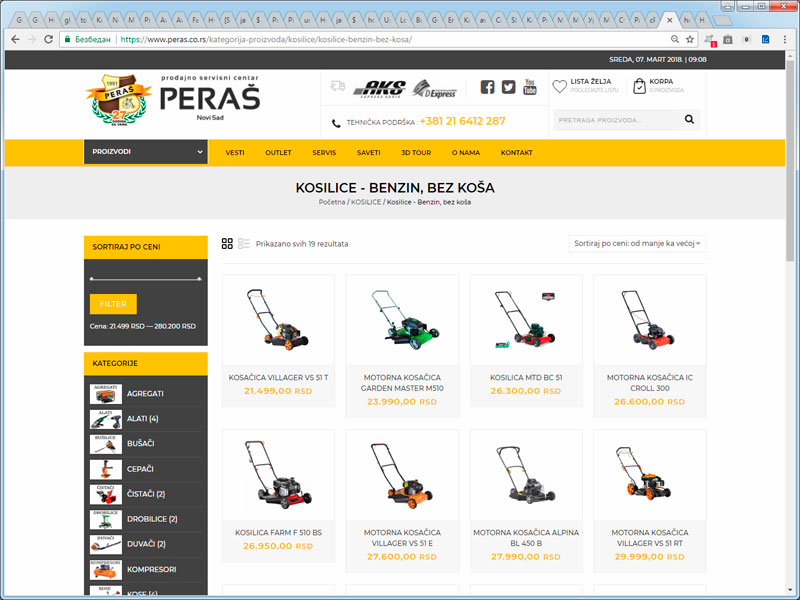Open the sort by price dropdown

[x=637, y=243]
